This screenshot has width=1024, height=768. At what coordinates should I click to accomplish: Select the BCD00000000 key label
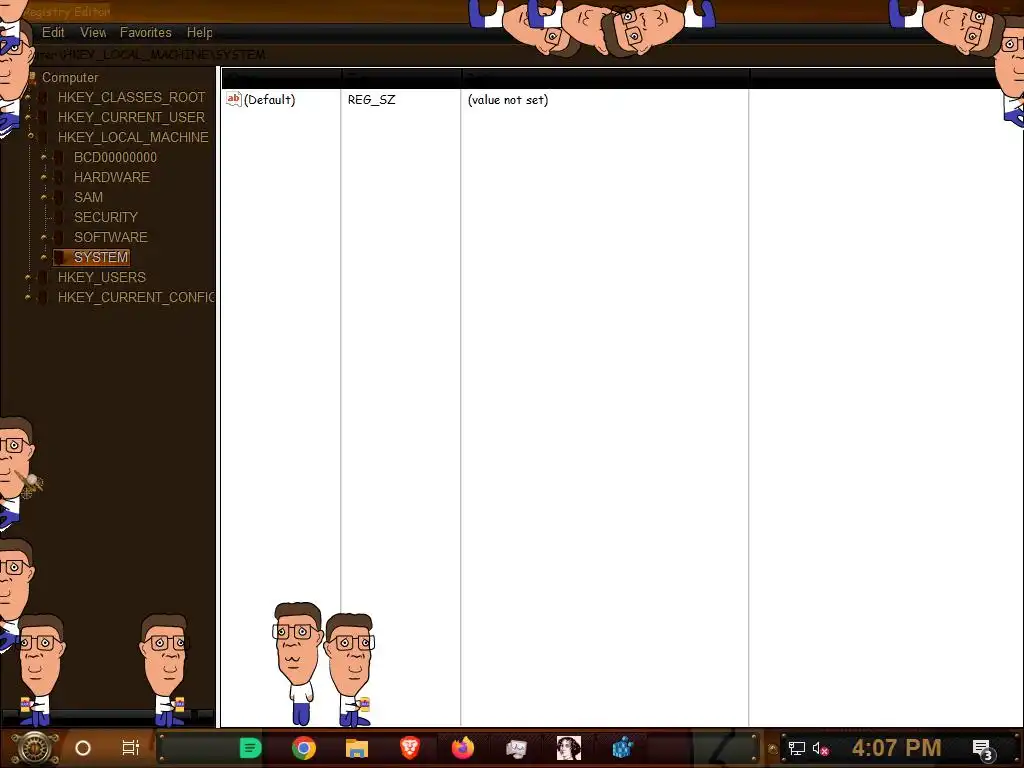click(x=115, y=157)
